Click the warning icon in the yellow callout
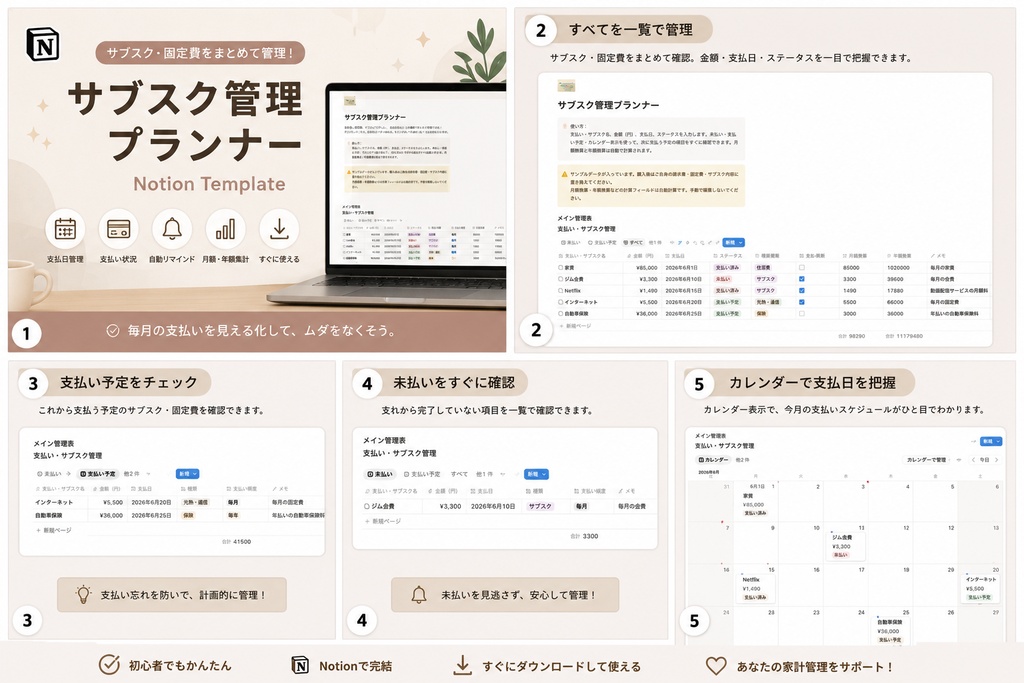 point(564,174)
